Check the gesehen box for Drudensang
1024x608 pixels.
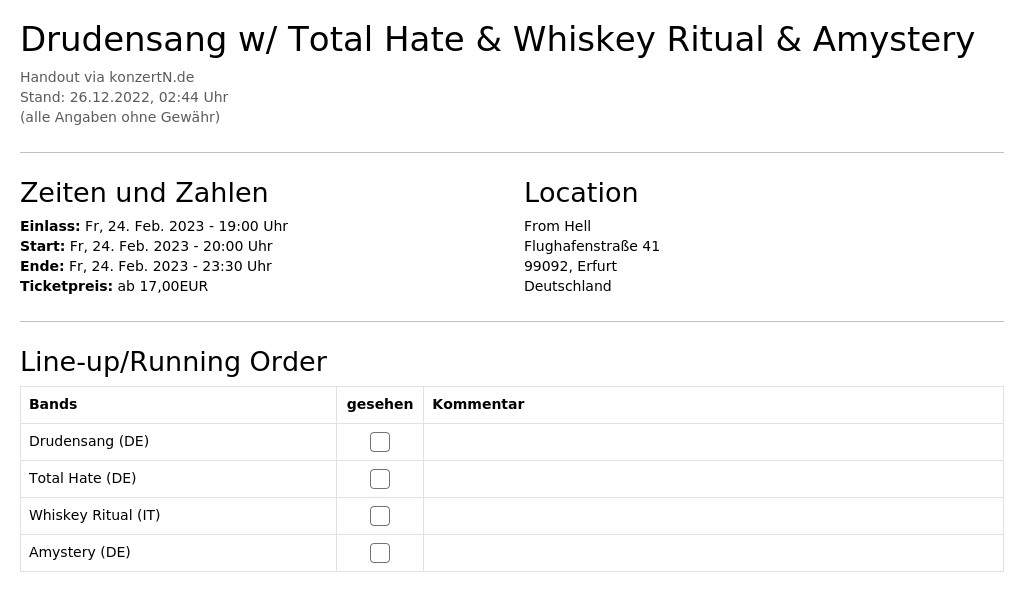379,442
